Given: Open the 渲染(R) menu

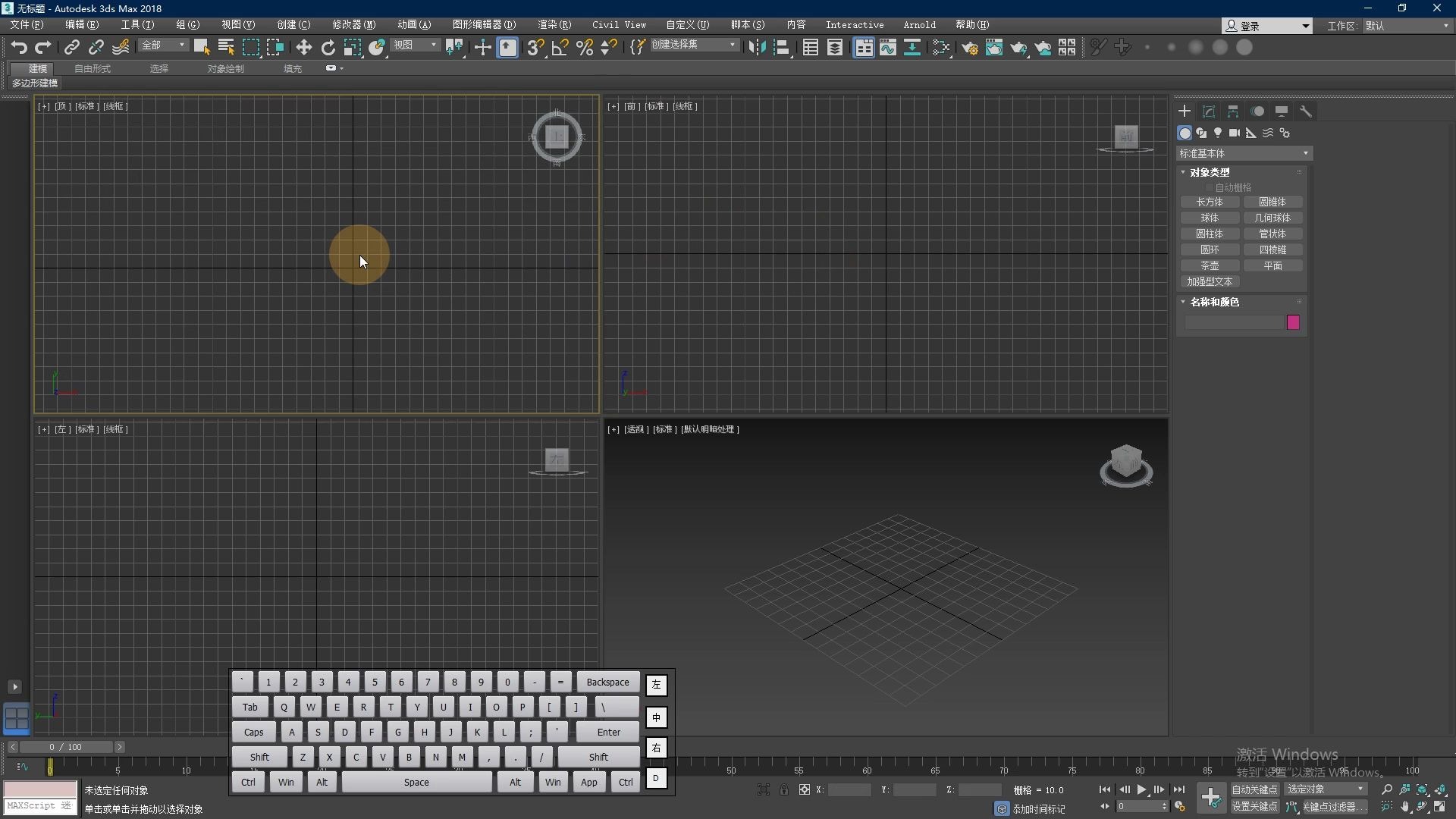Looking at the screenshot, I should 554,25.
